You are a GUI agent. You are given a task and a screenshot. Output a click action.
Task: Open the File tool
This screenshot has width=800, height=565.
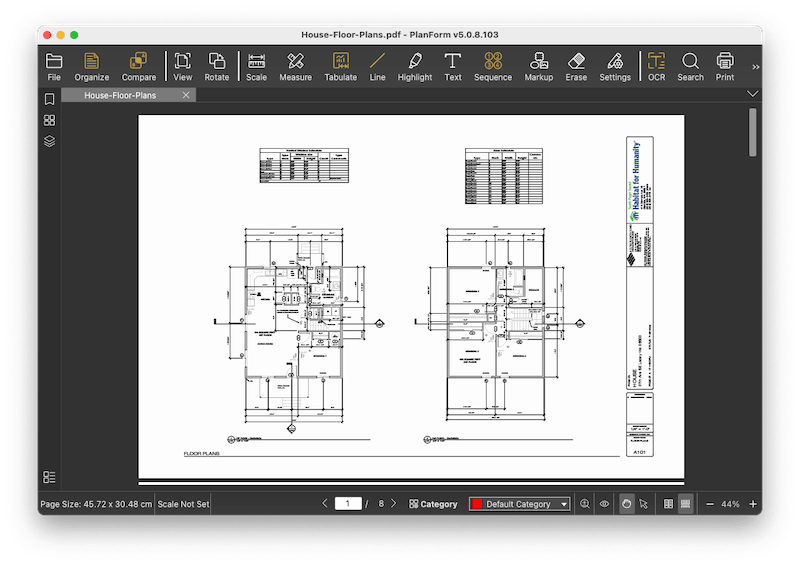pos(54,67)
